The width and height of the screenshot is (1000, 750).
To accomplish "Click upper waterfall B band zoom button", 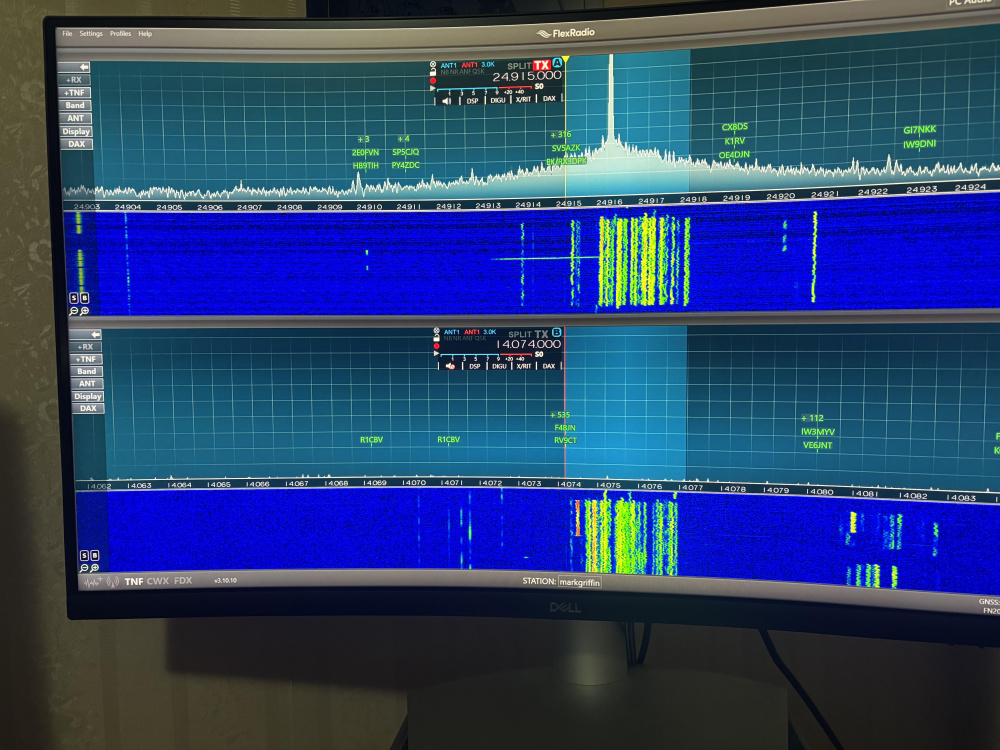I will (x=85, y=298).
